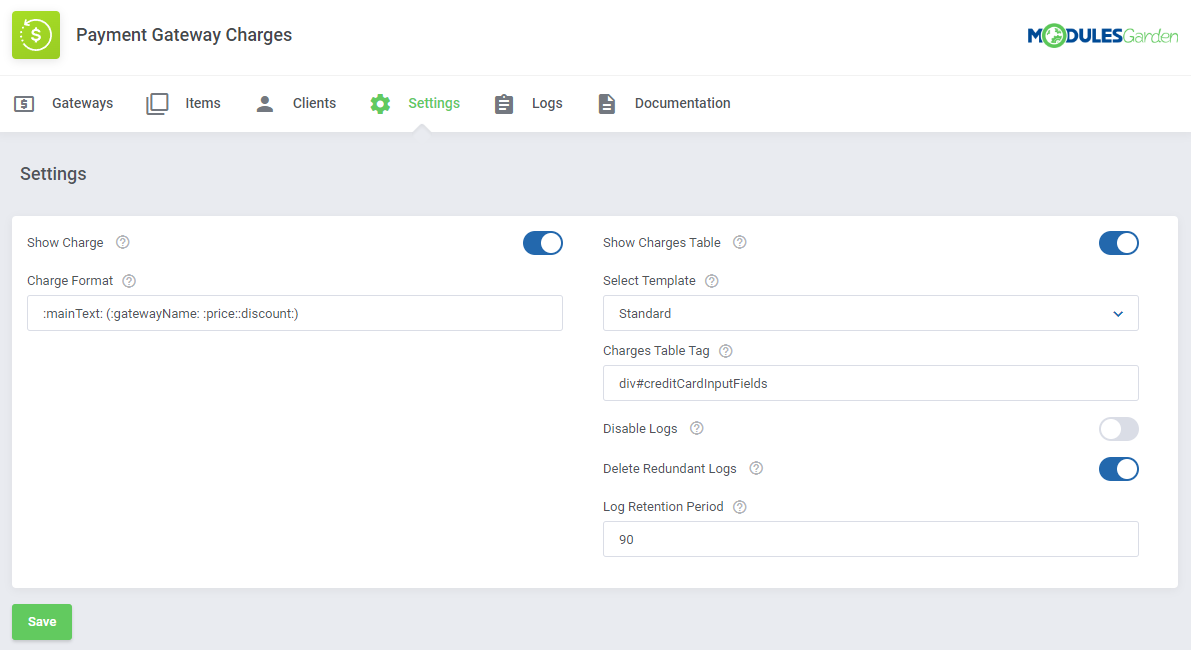Click the Payment Gateway Charges dollar logo

(x=35, y=35)
